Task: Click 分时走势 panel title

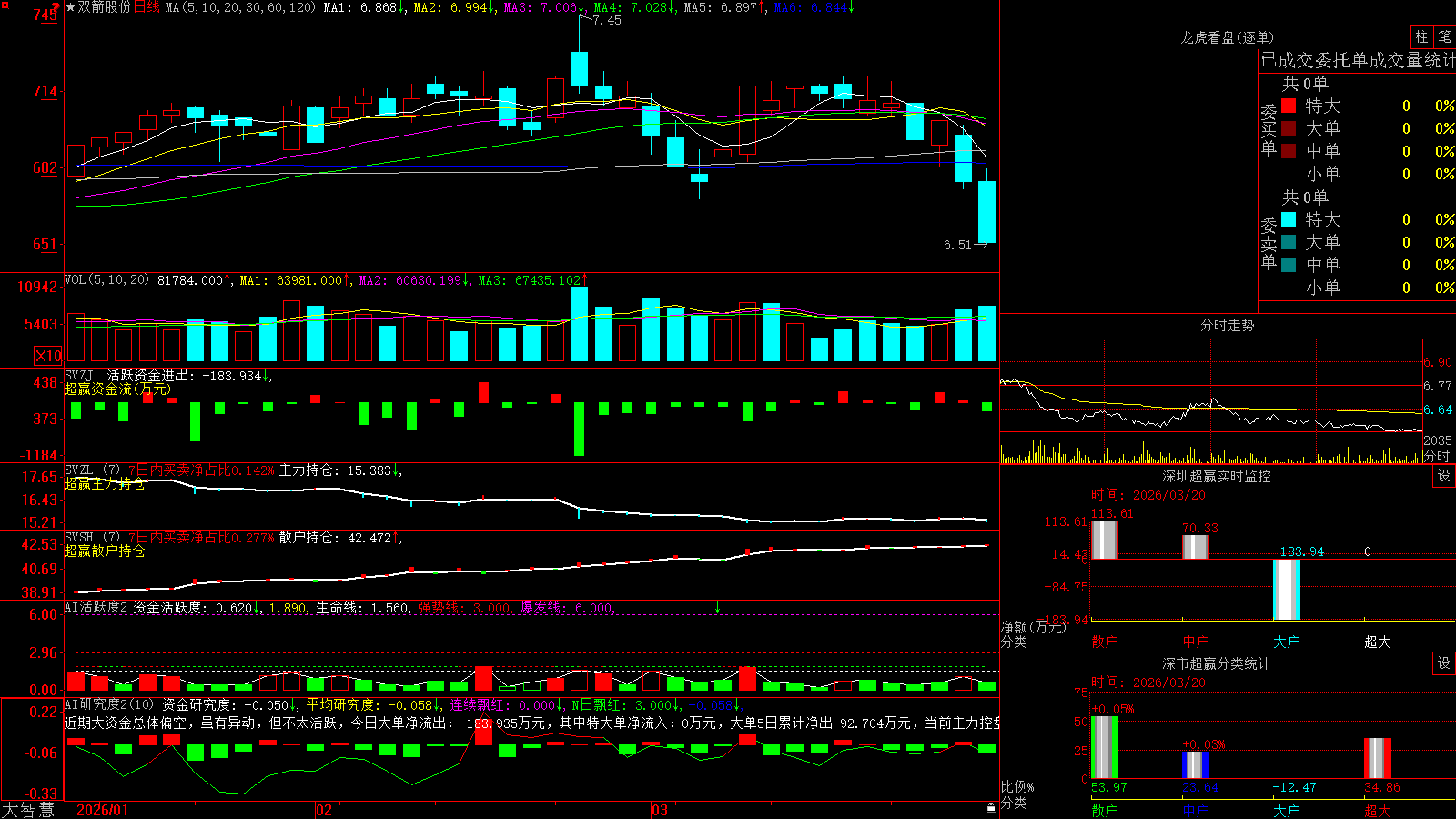Action: (x=1227, y=325)
